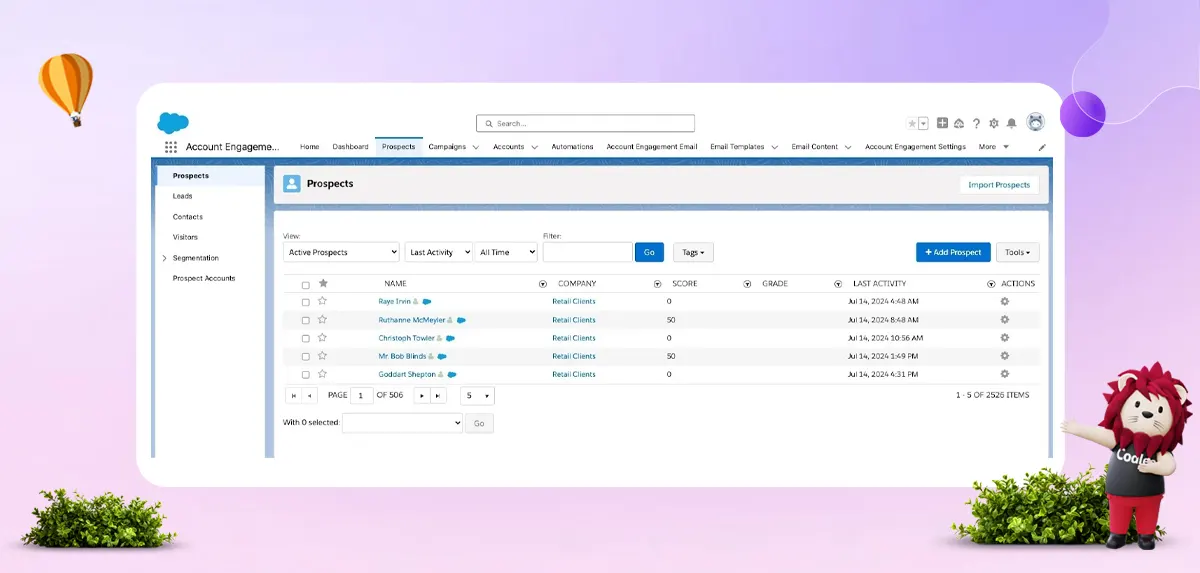
Task: Open the Home tab
Action: (310, 147)
